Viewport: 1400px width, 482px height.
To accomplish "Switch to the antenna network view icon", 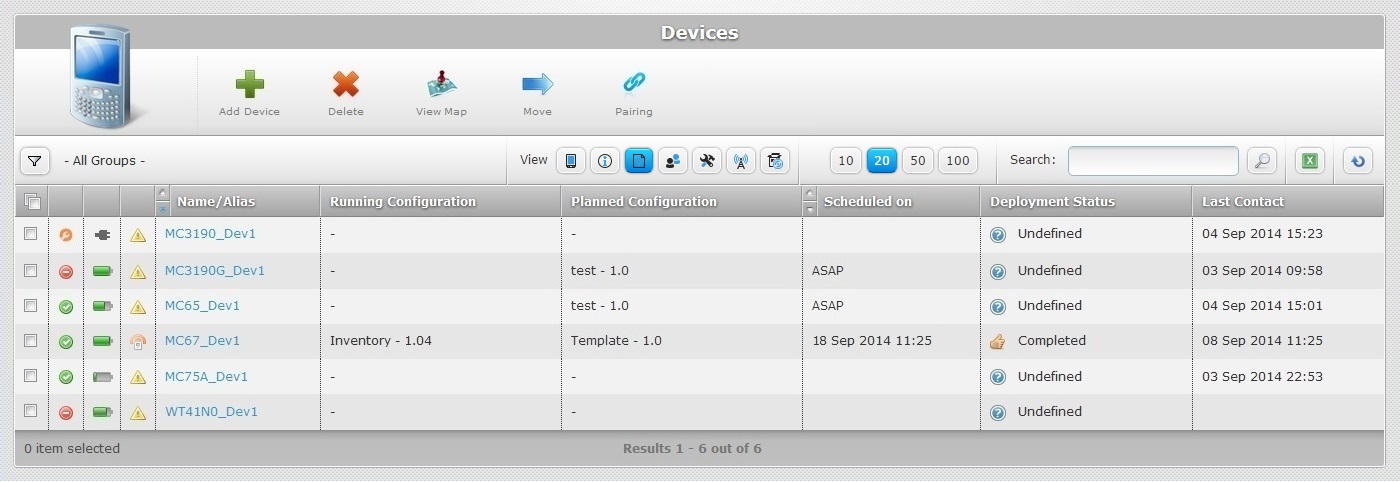I will pyautogui.click(x=741, y=161).
